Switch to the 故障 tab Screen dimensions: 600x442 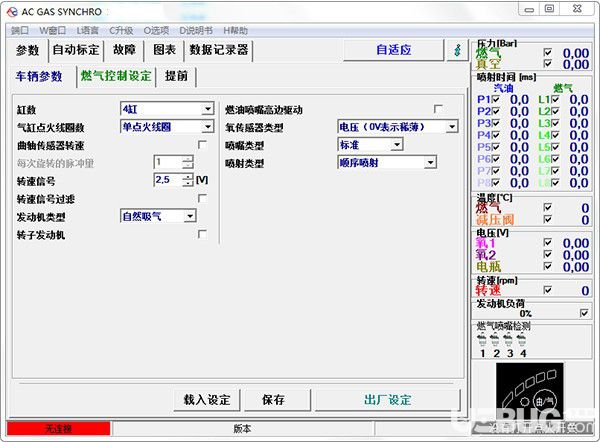coord(124,50)
